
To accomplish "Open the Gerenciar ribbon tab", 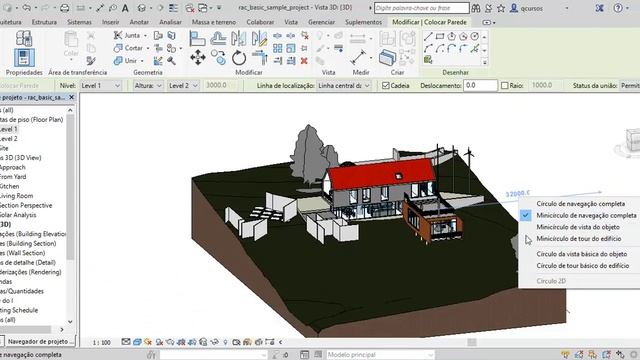I will tap(322, 22).
